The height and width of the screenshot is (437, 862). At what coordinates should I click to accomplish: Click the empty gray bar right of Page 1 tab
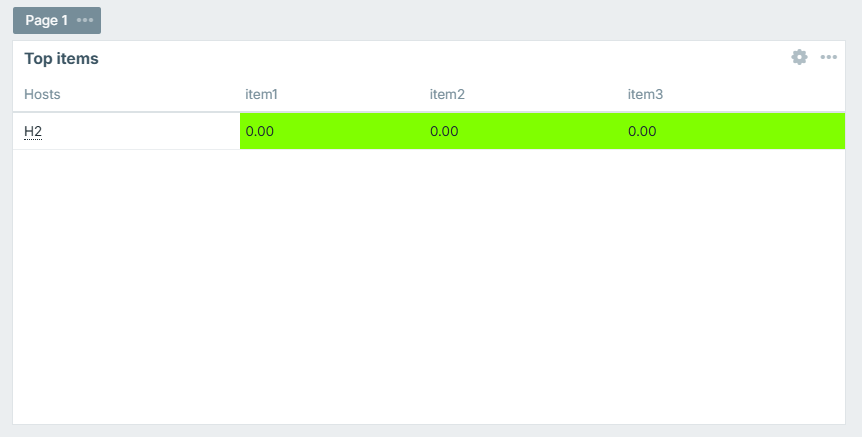click(480, 20)
